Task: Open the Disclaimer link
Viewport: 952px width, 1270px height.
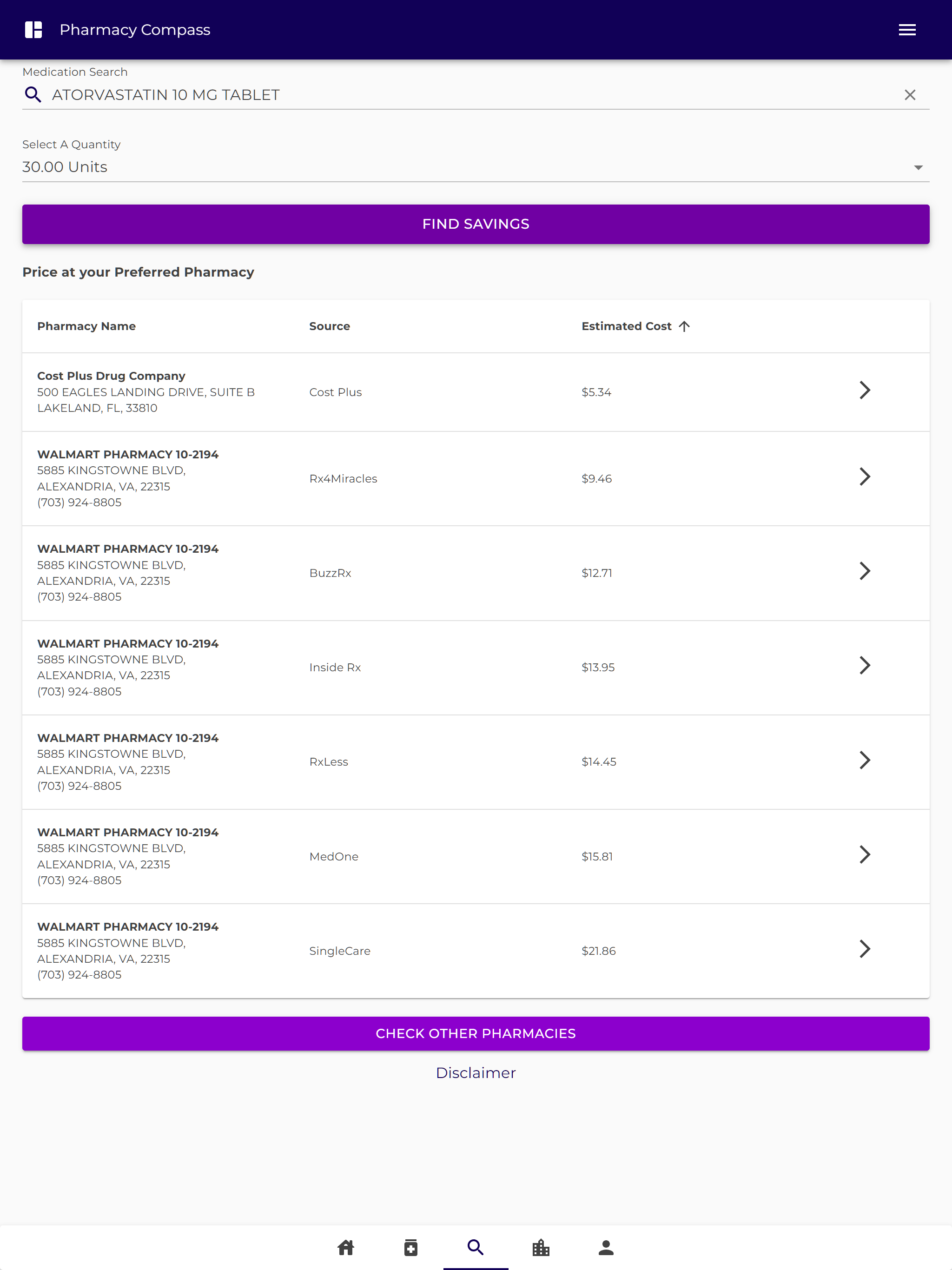Action: coord(476,1072)
